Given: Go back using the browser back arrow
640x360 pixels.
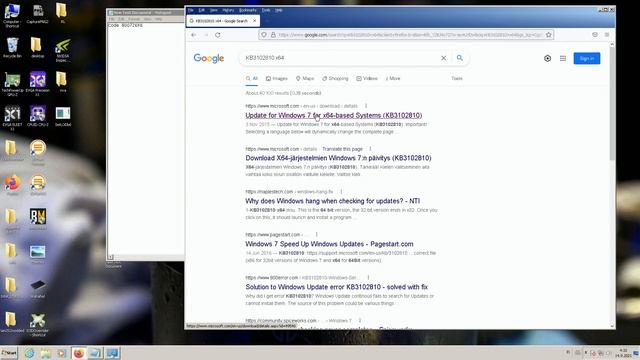Looking at the screenshot, I should 193,35.
